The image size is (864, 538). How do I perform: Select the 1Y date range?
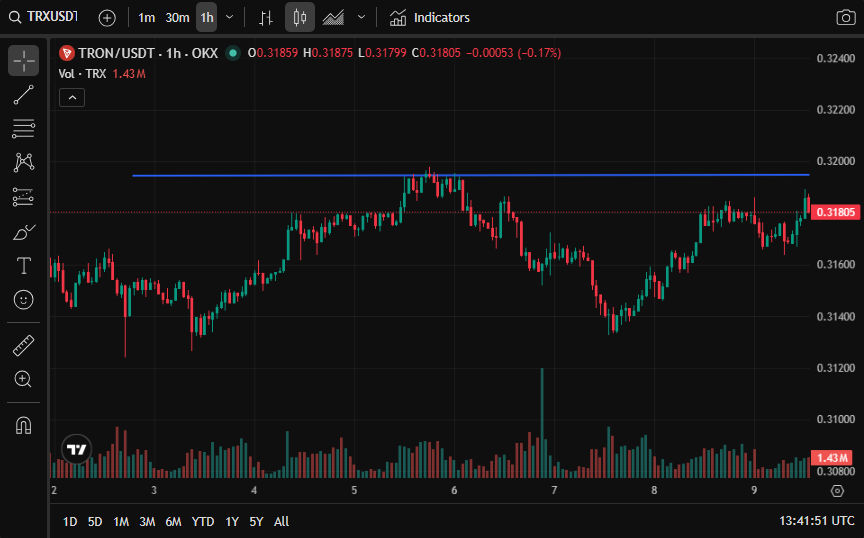tap(232, 521)
